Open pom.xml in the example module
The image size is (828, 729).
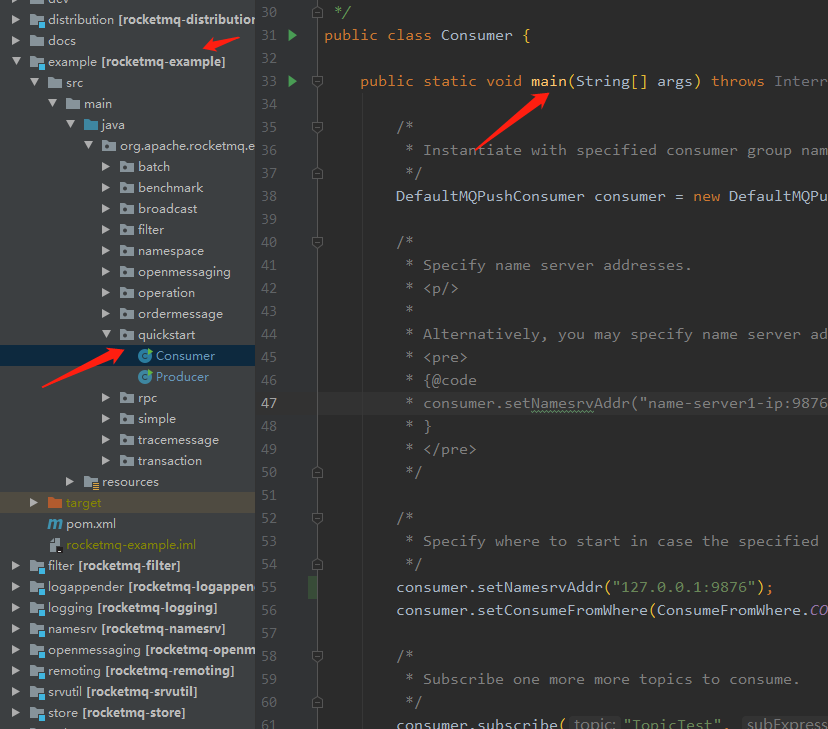(91, 524)
